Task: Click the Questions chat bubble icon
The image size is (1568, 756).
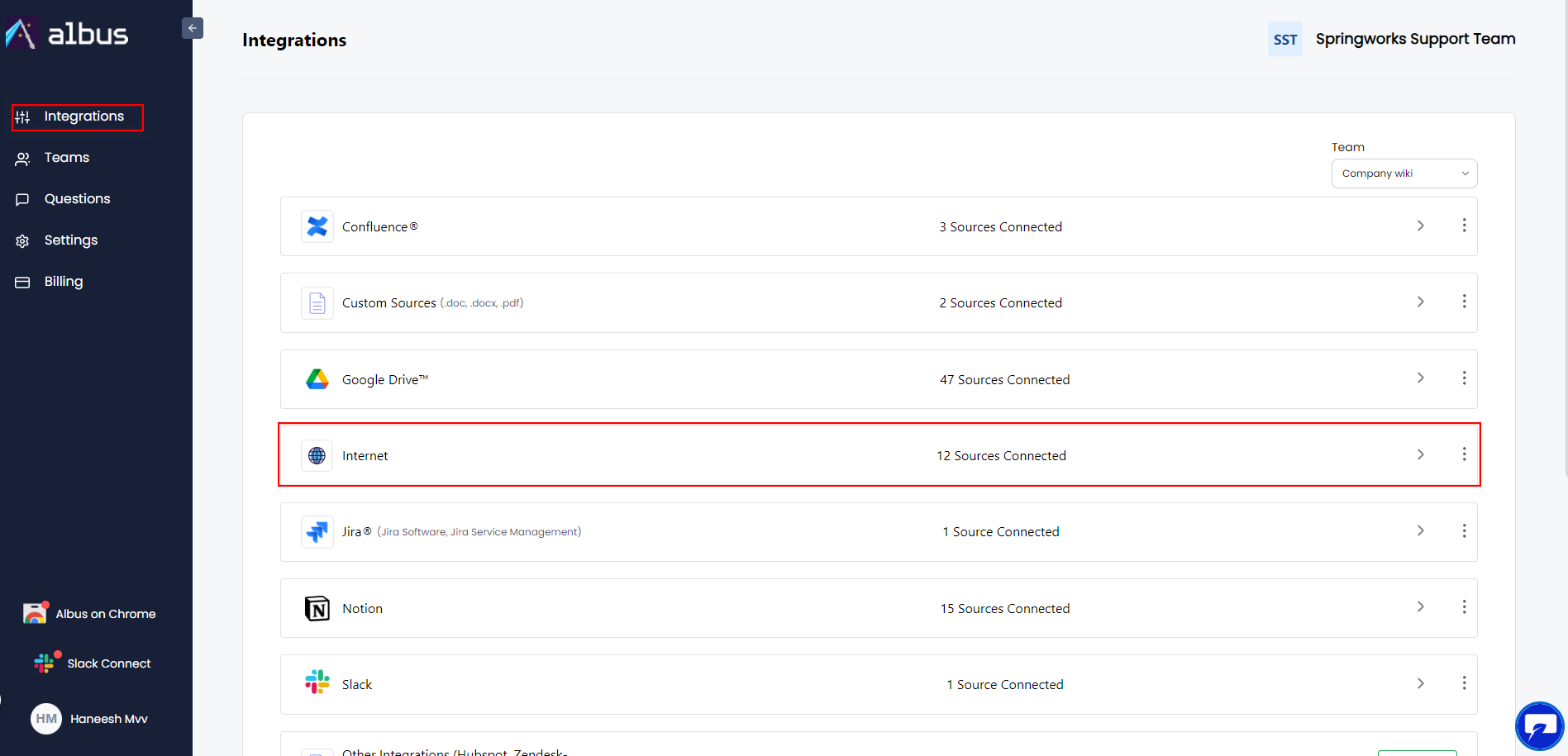Action: [22, 200]
